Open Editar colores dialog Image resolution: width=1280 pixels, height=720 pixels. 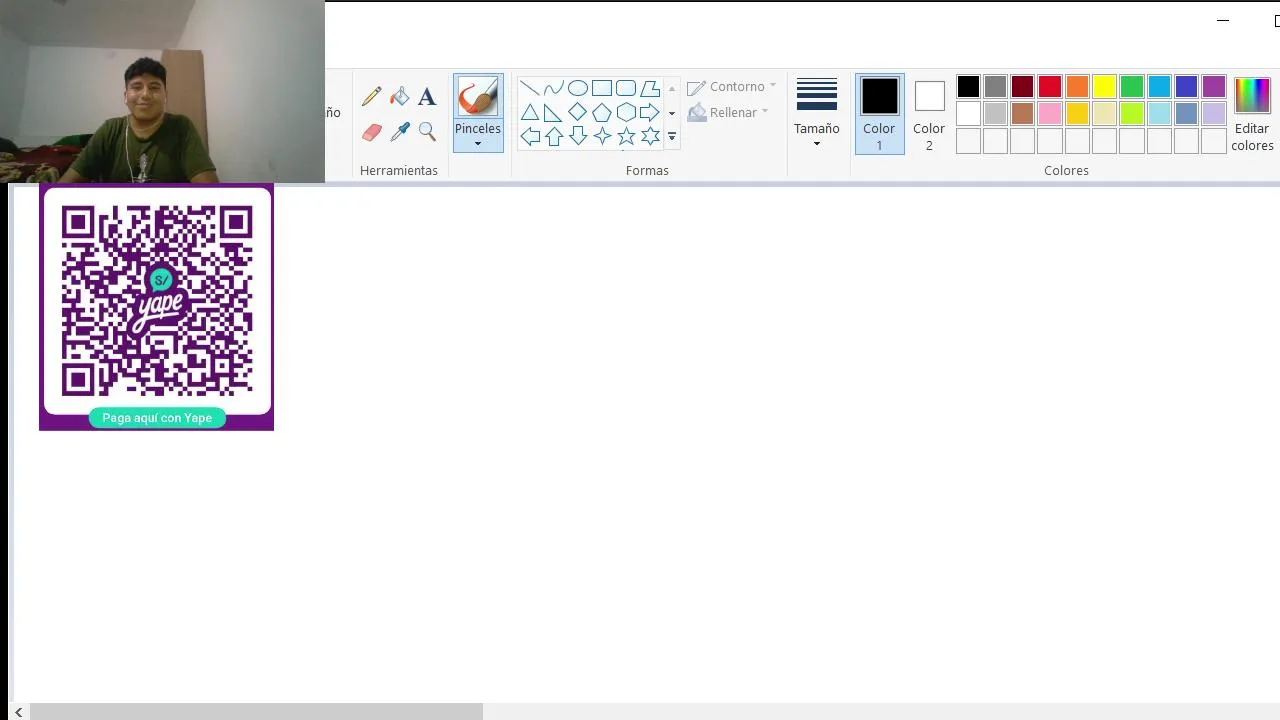point(1252,114)
